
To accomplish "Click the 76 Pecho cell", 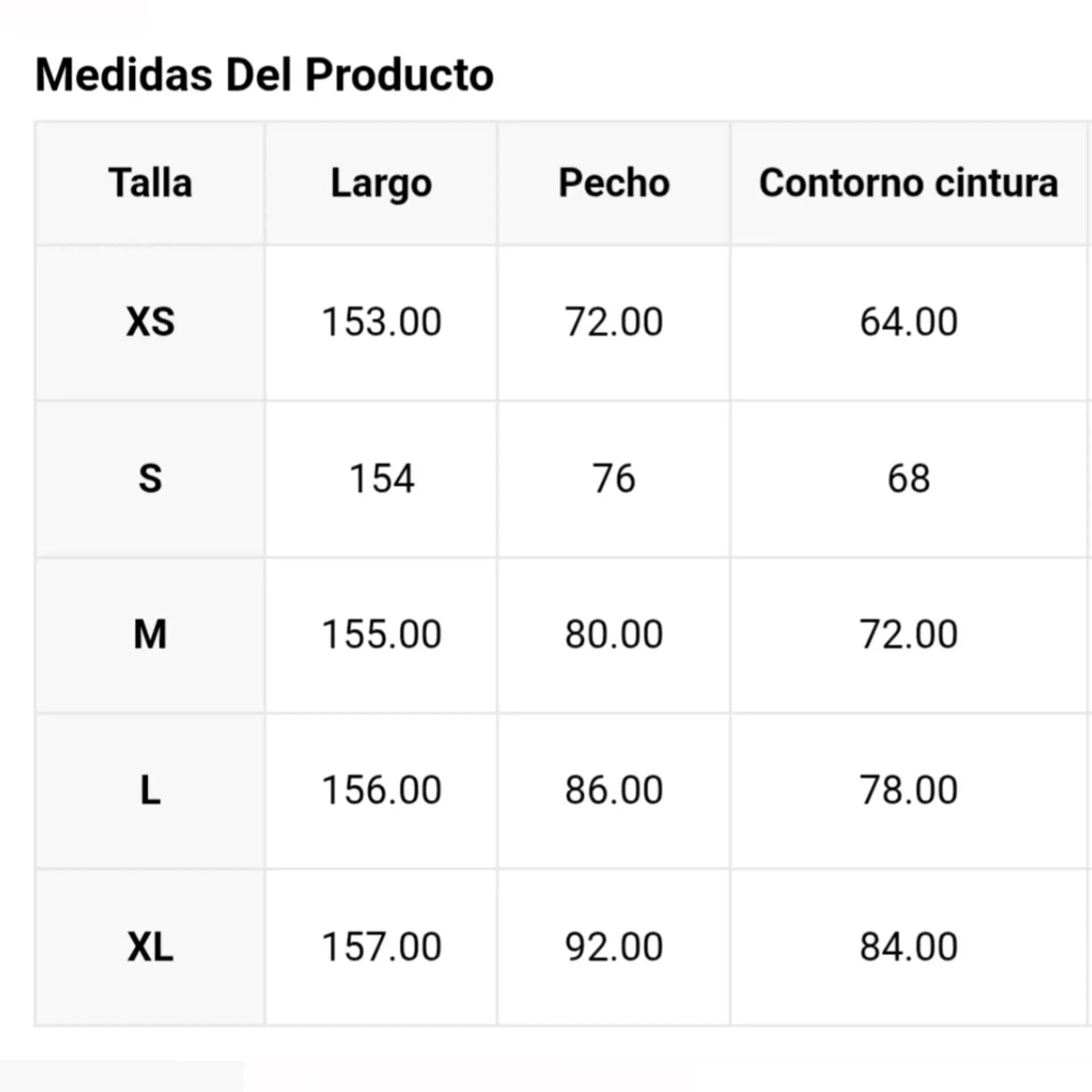I will (x=614, y=479).
